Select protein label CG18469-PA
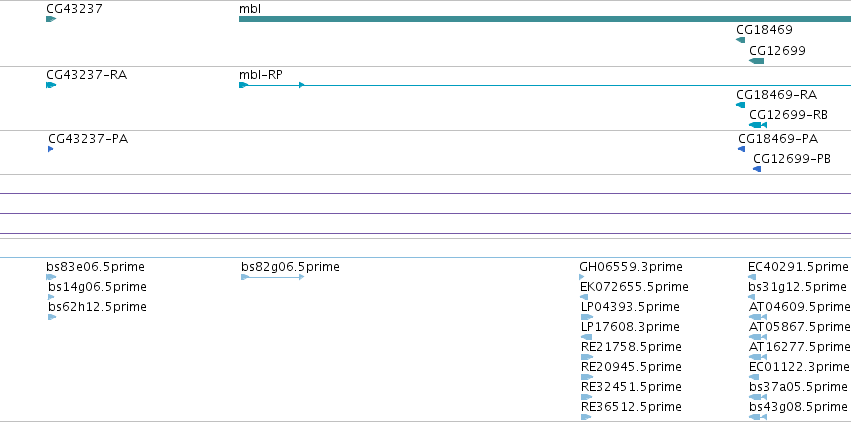The image size is (851, 422). (x=778, y=139)
